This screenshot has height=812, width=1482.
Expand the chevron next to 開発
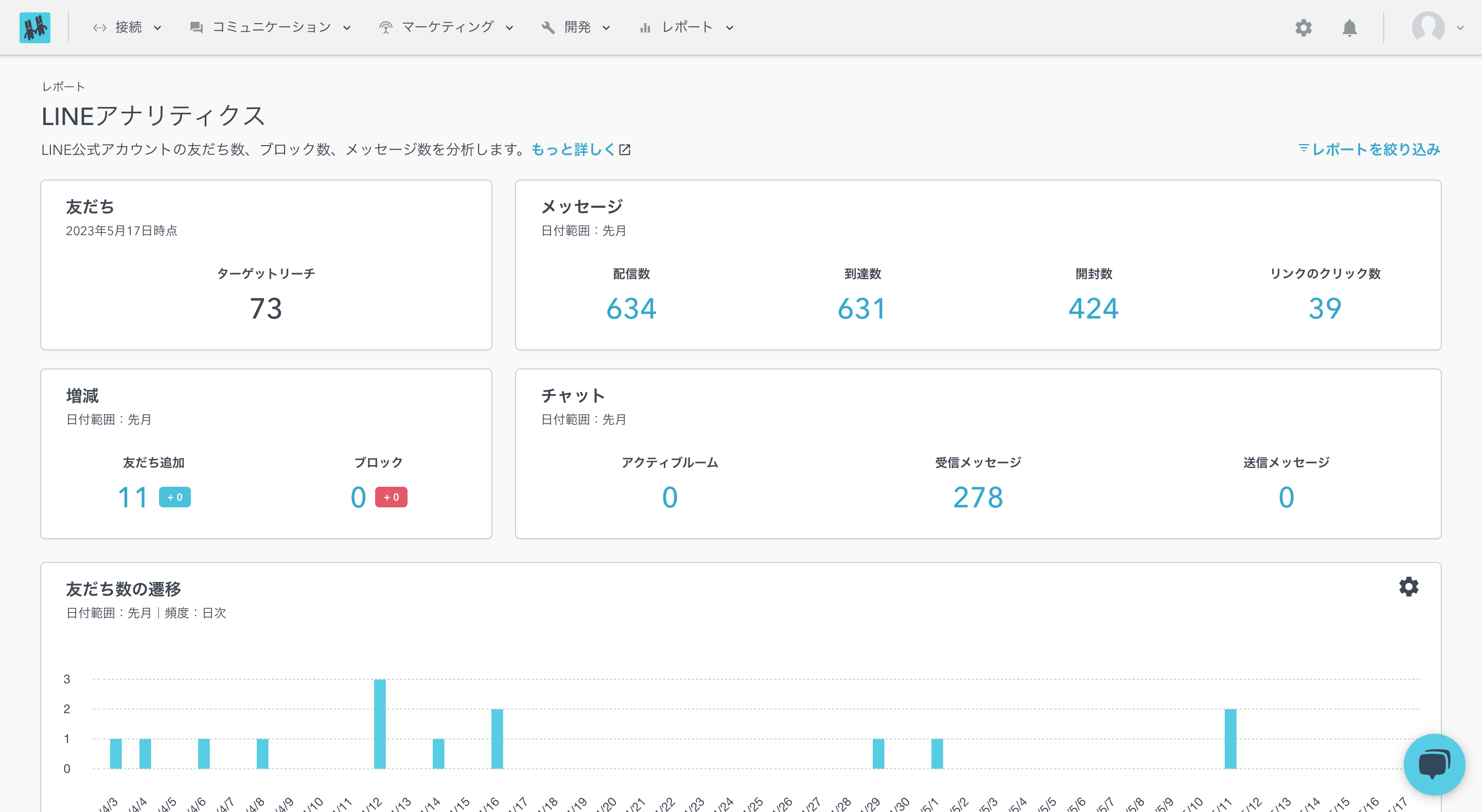click(606, 28)
